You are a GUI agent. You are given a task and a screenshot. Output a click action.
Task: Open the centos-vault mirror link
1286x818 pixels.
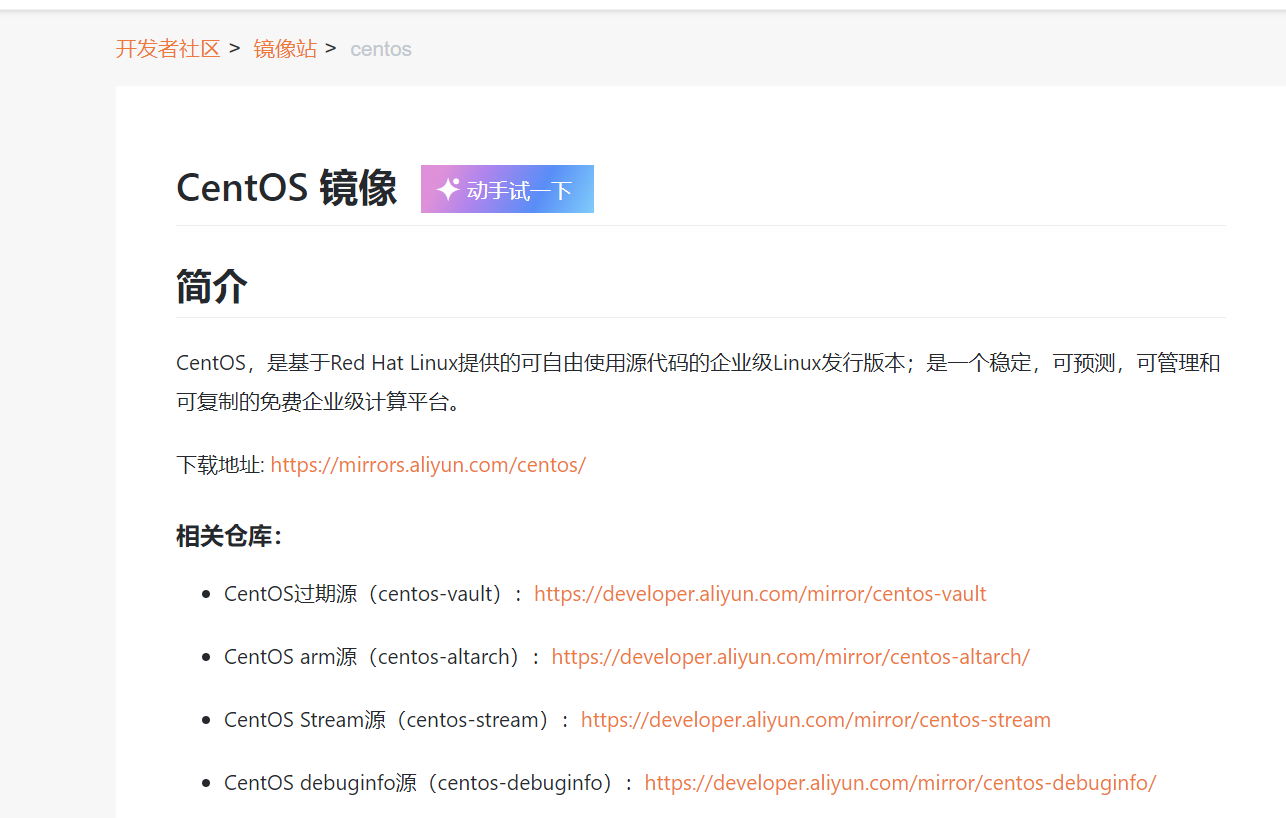point(760,594)
